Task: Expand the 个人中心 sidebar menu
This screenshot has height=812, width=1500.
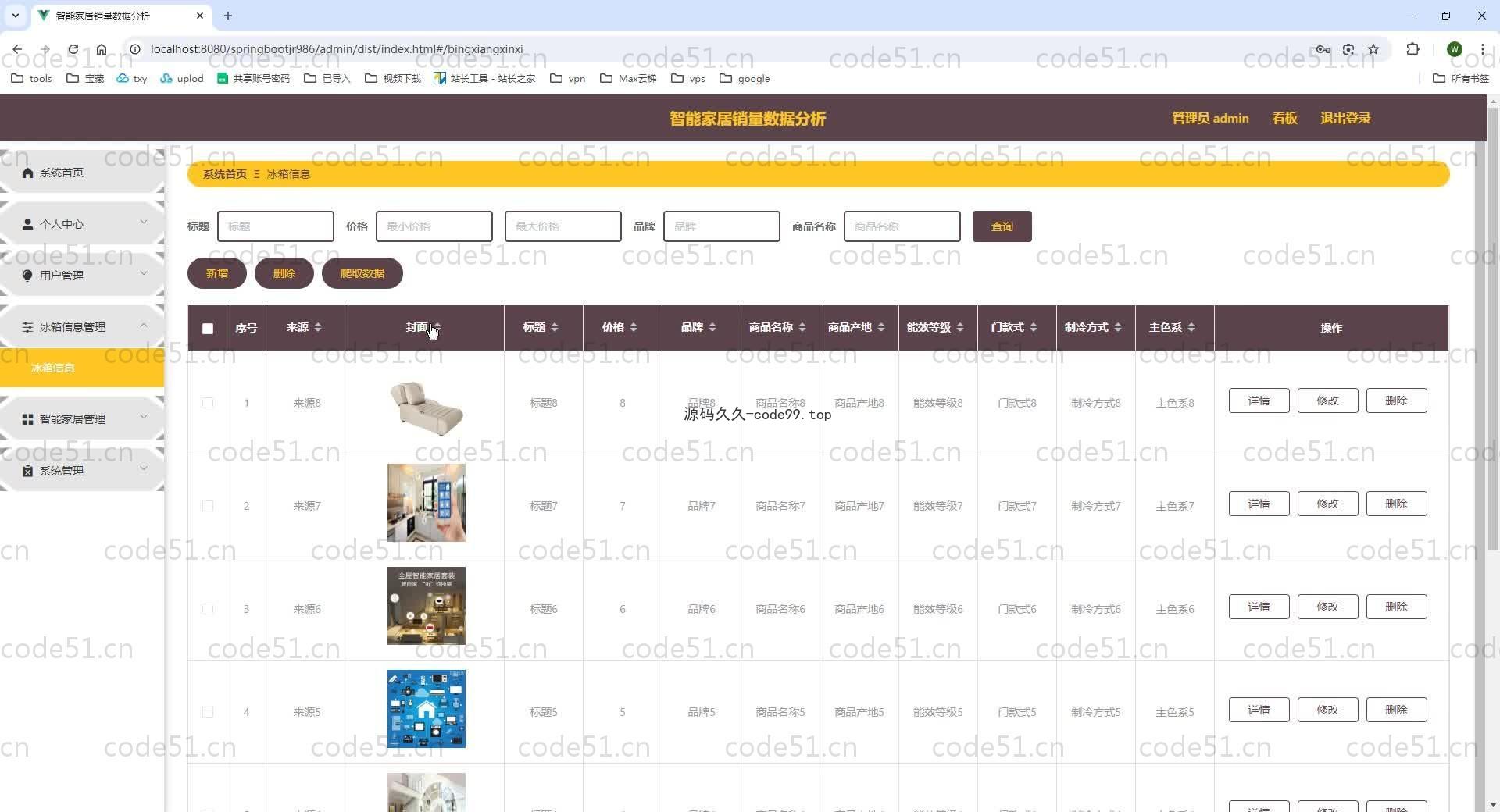Action: point(82,224)
